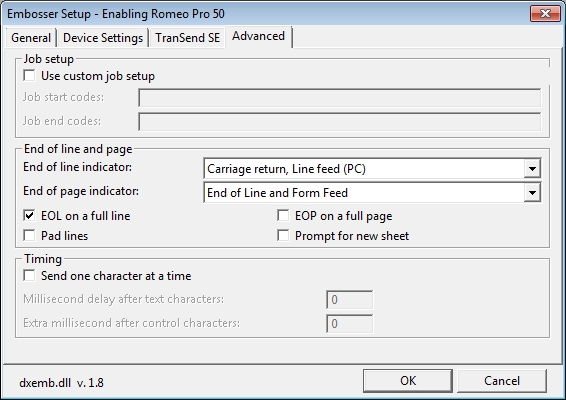The height and width of the screenshot is (400, 566).
Task: Select the TranSend SE tab
Action: (x=187, y=38)
